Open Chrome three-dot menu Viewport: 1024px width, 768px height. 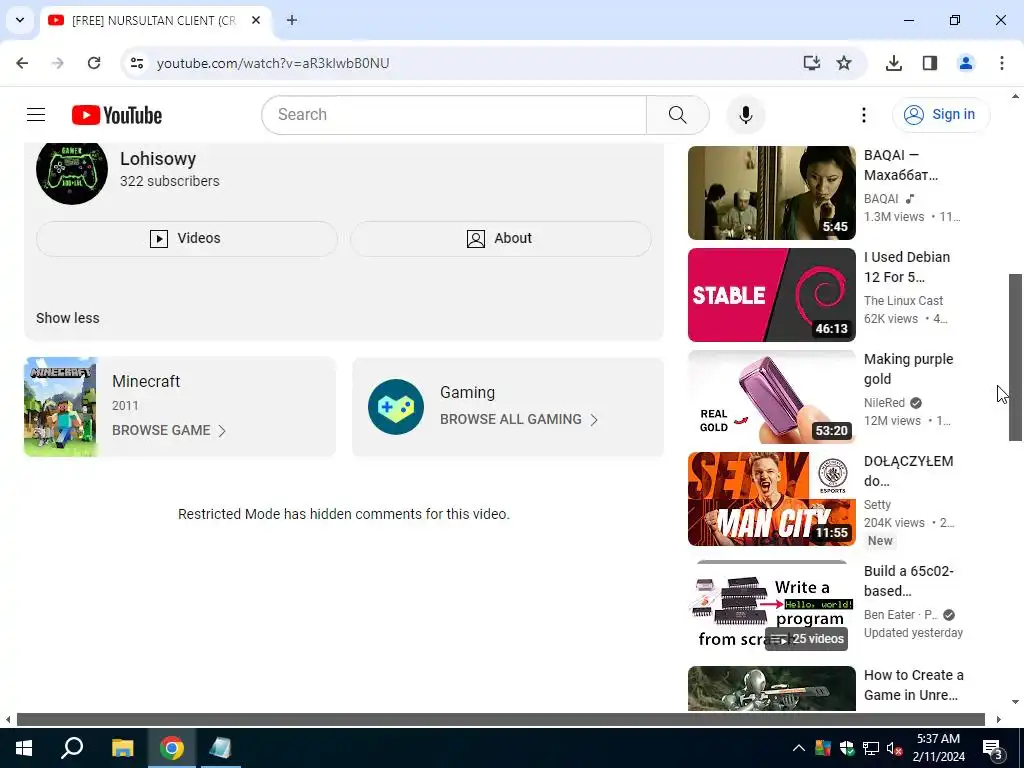[1001, 63]
